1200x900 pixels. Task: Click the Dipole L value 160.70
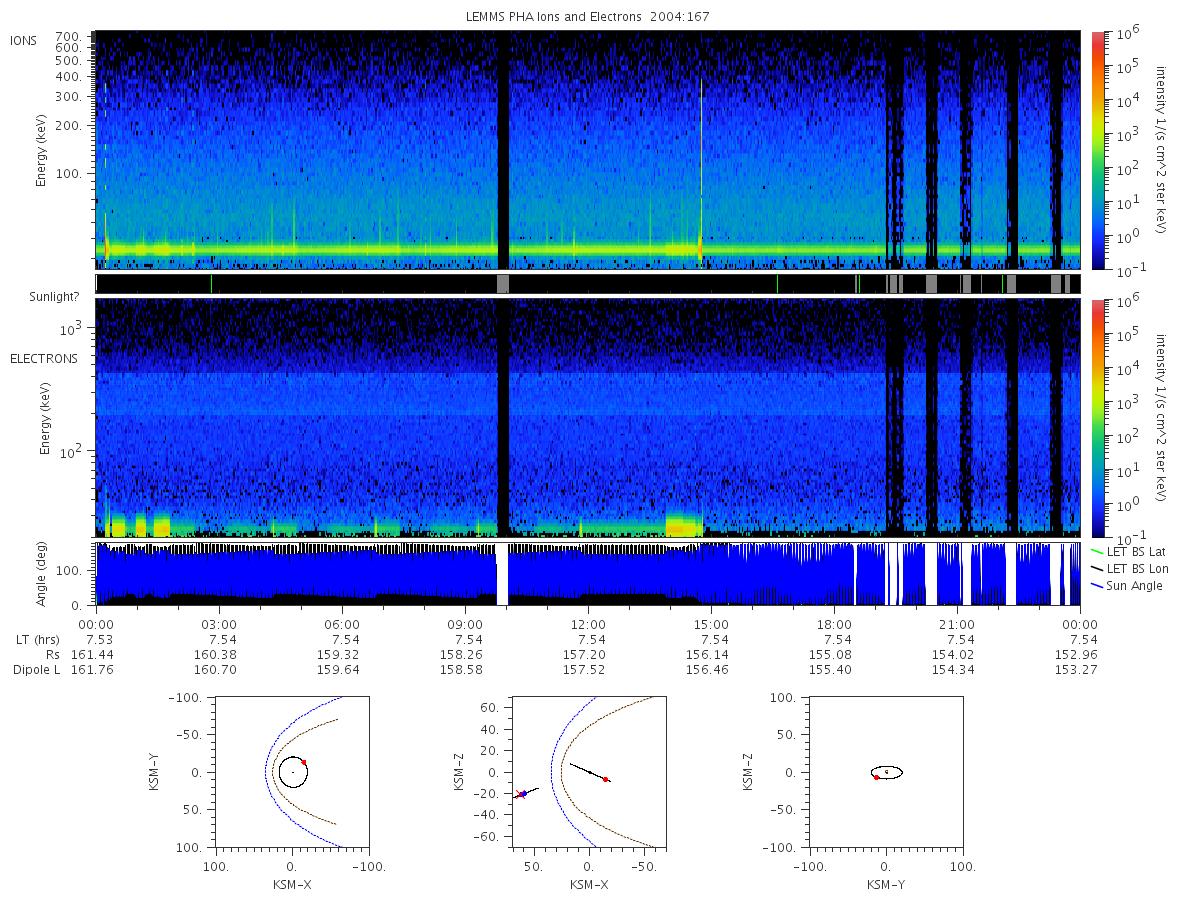click(215, 669)
